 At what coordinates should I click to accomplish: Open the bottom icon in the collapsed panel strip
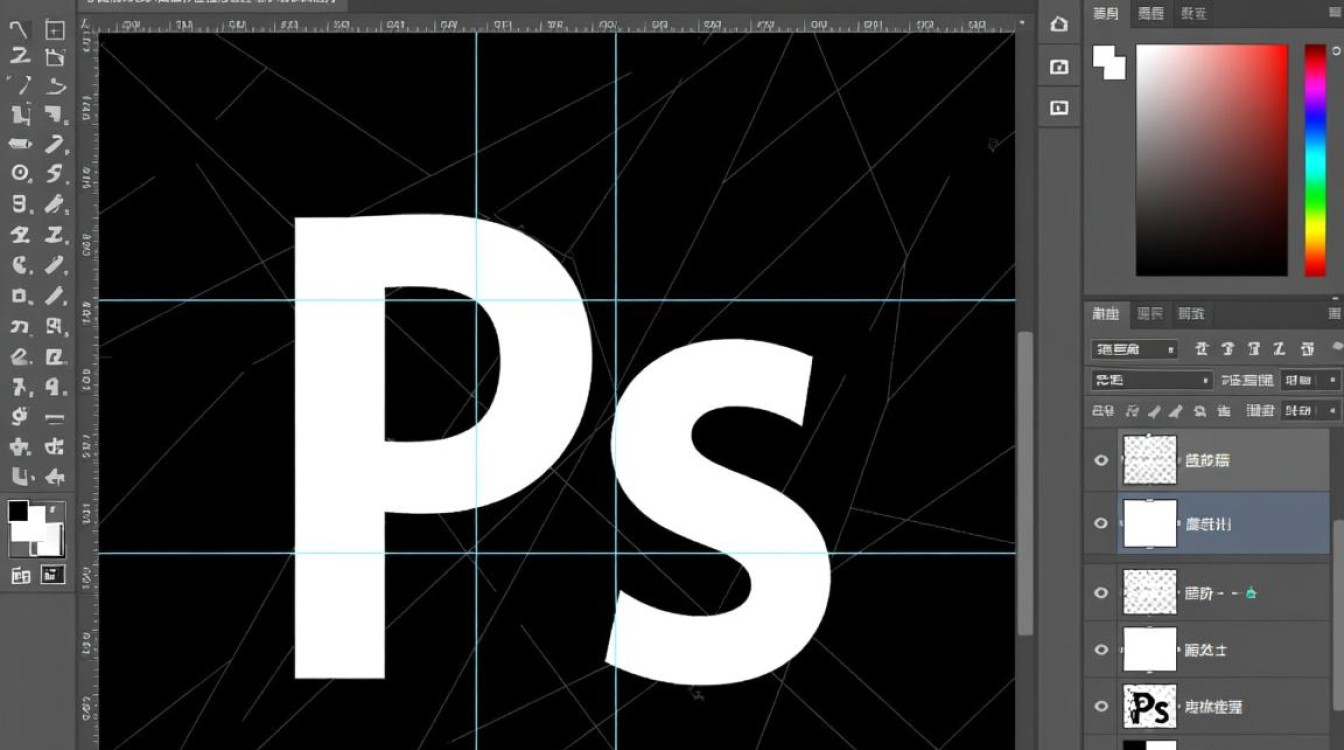tap(1059, 107)
